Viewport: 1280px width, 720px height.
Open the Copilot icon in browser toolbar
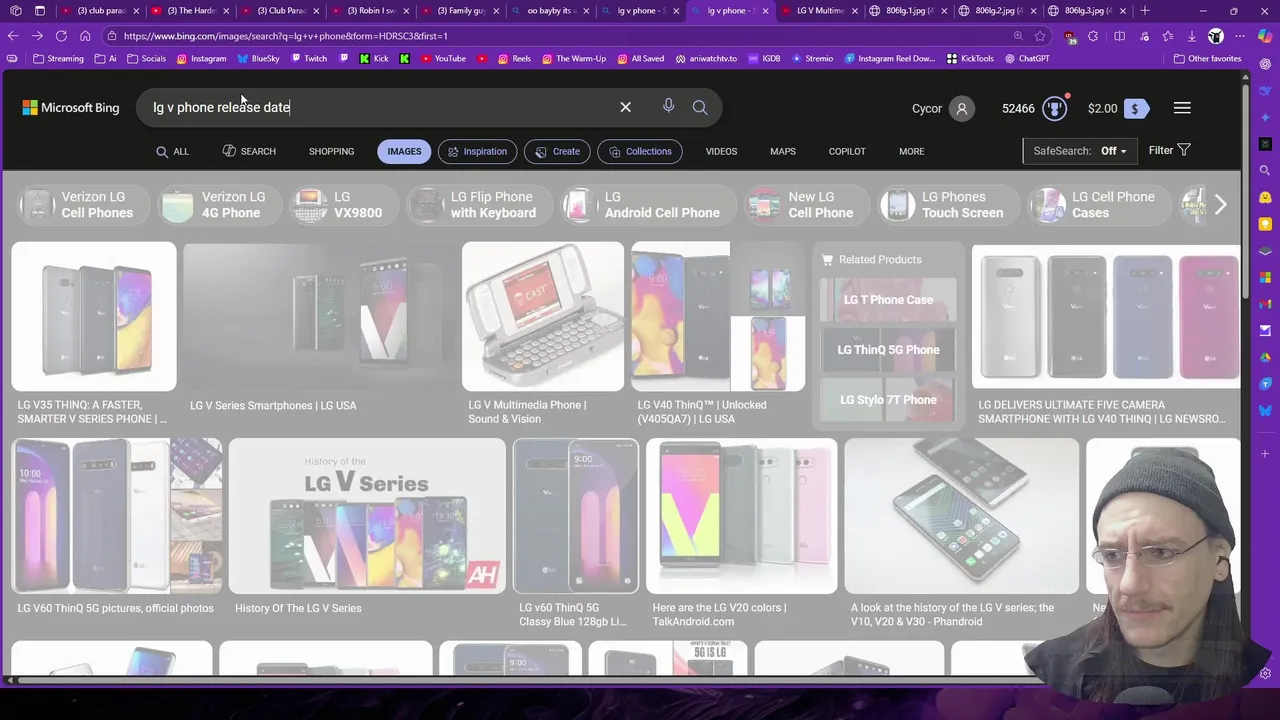pyautogui.click(x=1265, y=36)
